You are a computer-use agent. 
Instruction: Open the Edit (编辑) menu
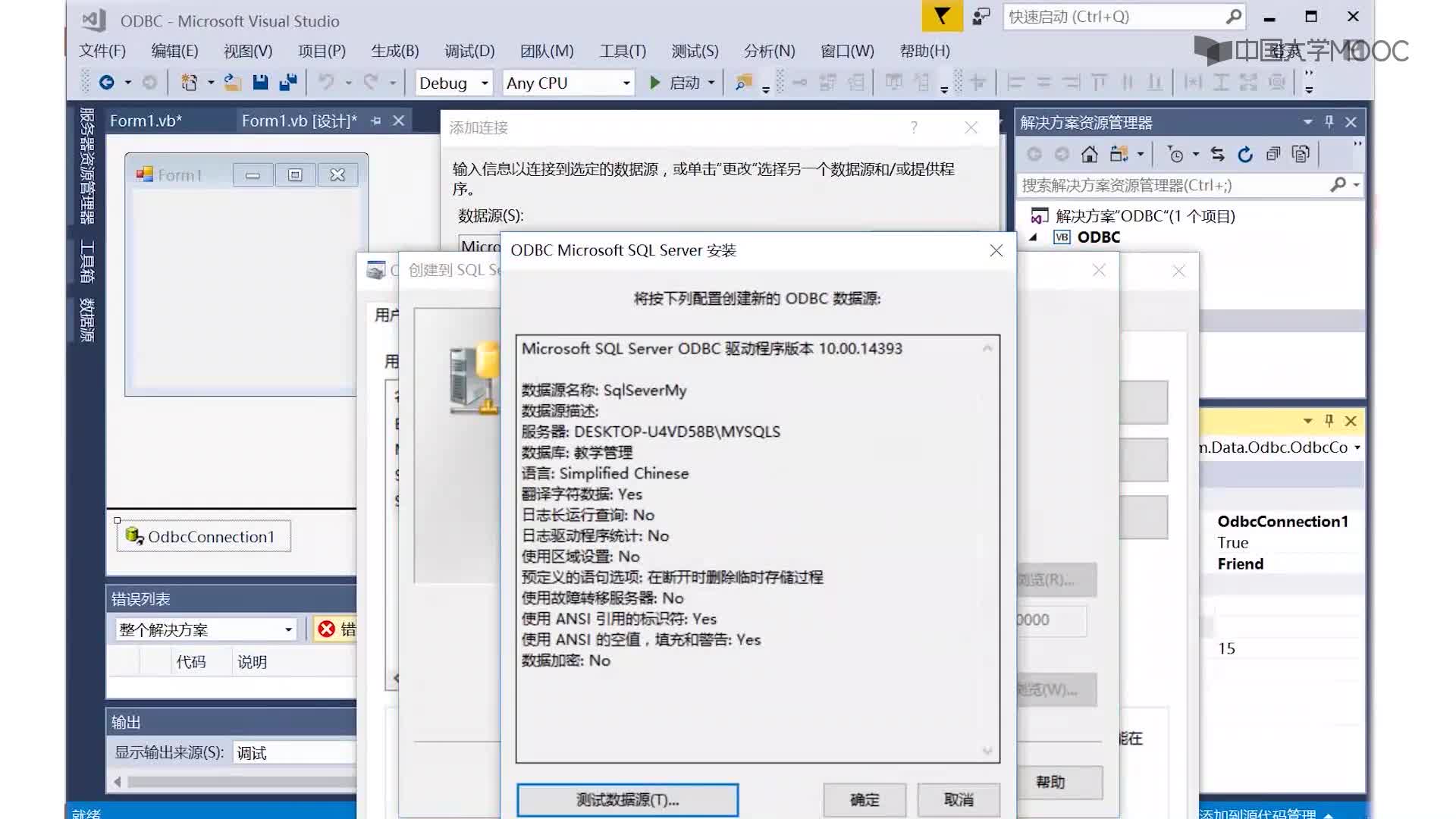click(174, 51)
